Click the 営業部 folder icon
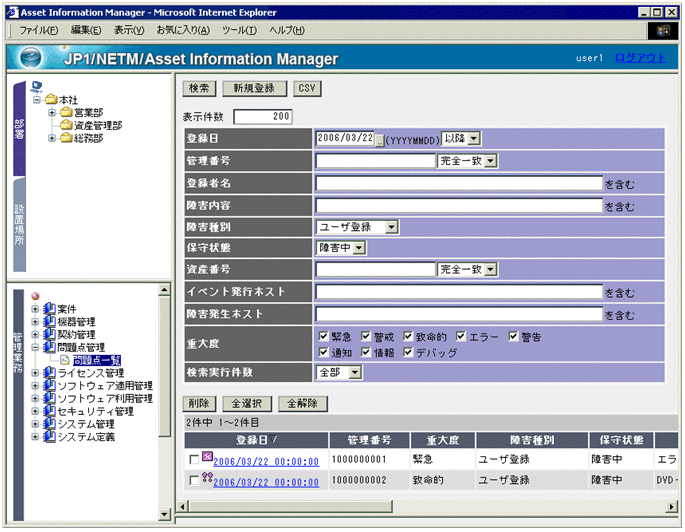 tap(66, 113)
